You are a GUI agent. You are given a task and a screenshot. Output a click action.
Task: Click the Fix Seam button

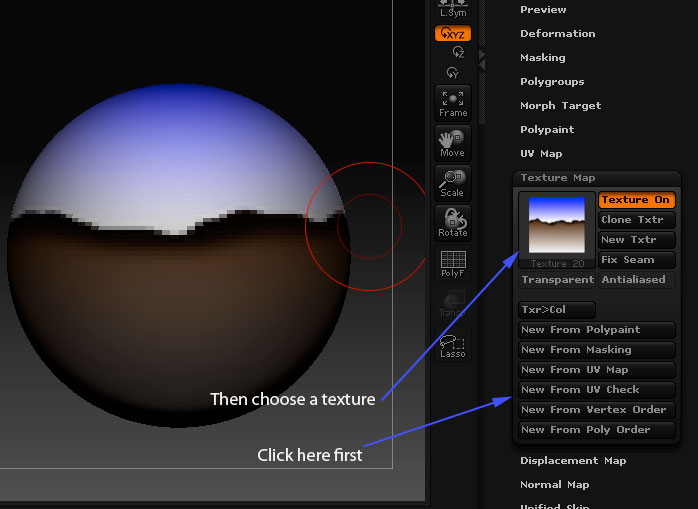[636, 260]
